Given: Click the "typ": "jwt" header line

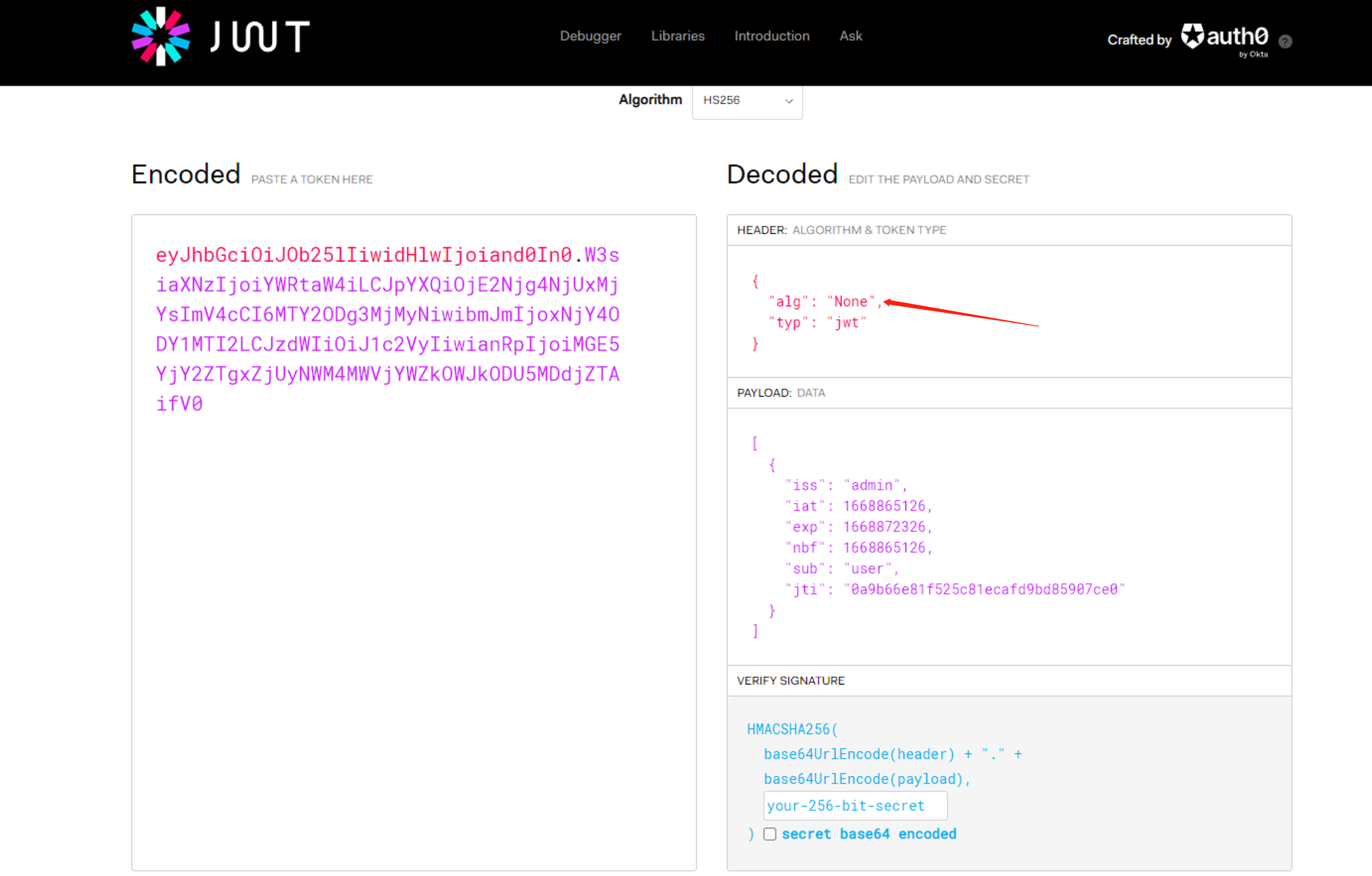Looking at the screenshot, I should pyautogui.click(x=817, y=323).
